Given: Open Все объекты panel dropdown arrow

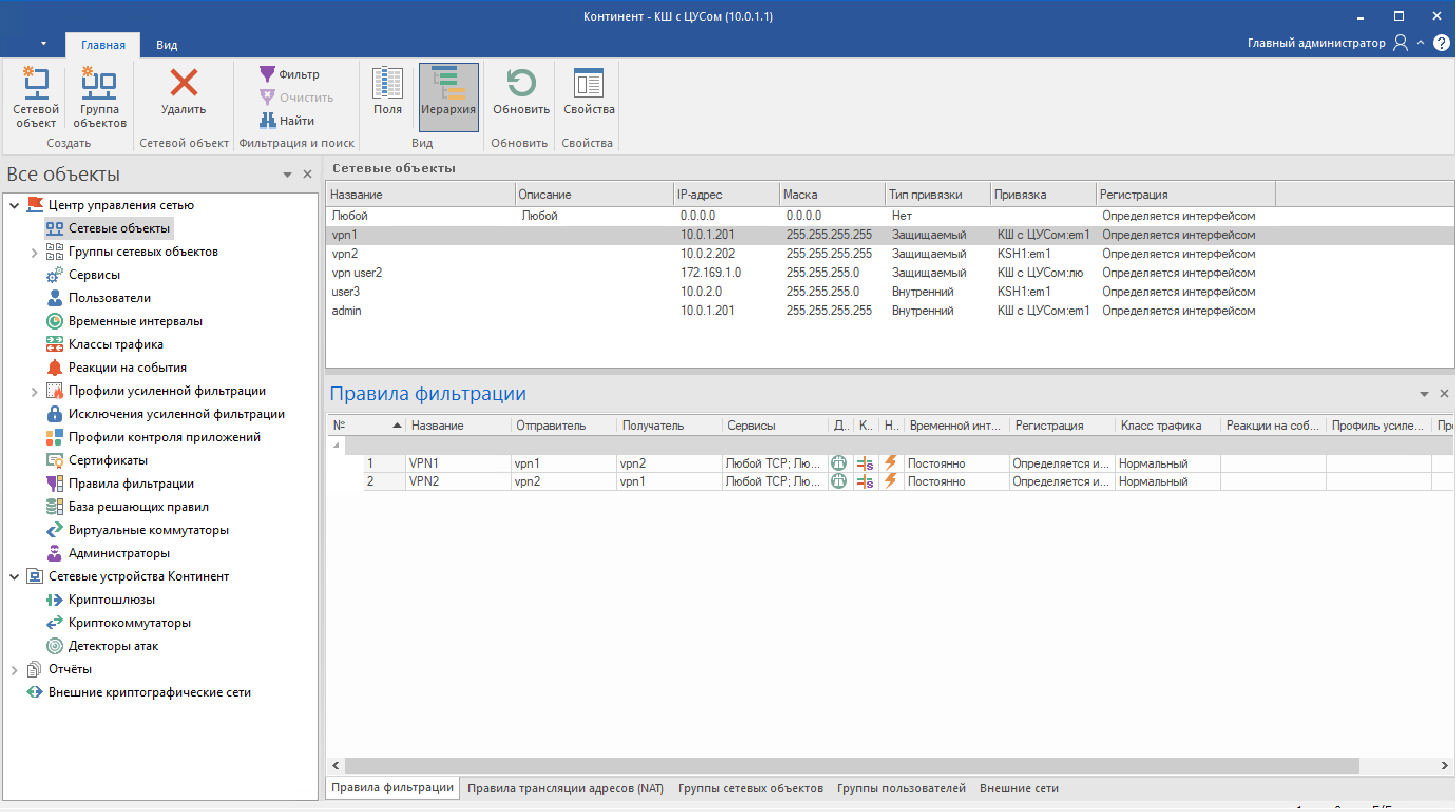Looking at the screenshot, I should (287, 175).
